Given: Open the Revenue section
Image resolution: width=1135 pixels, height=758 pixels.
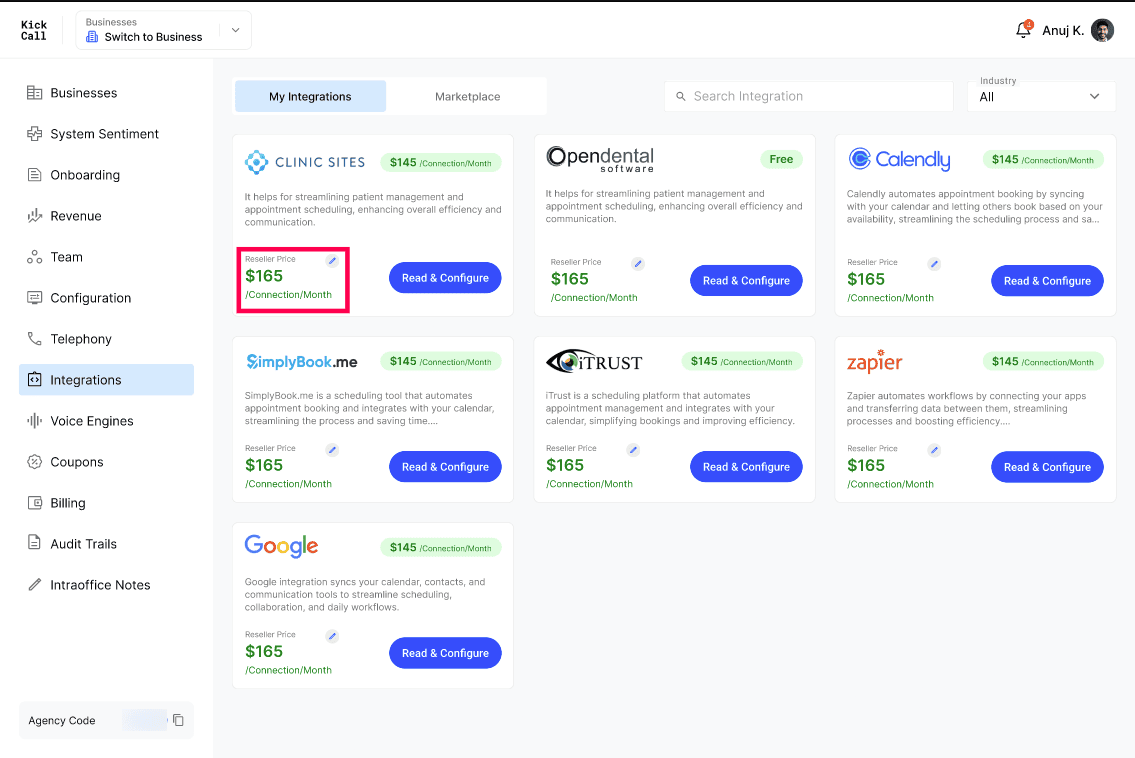Looking at the screenshot, I should click(106, 216).
